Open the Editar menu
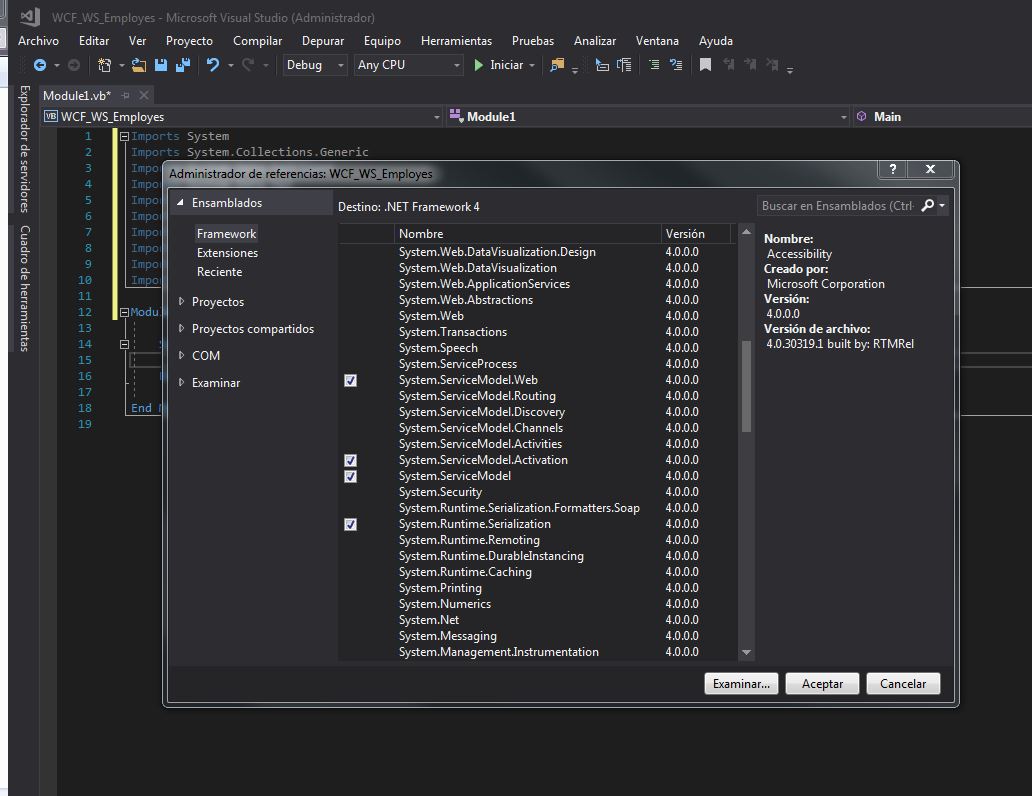This screenshot has width=1032, height=796. (94, 41)
